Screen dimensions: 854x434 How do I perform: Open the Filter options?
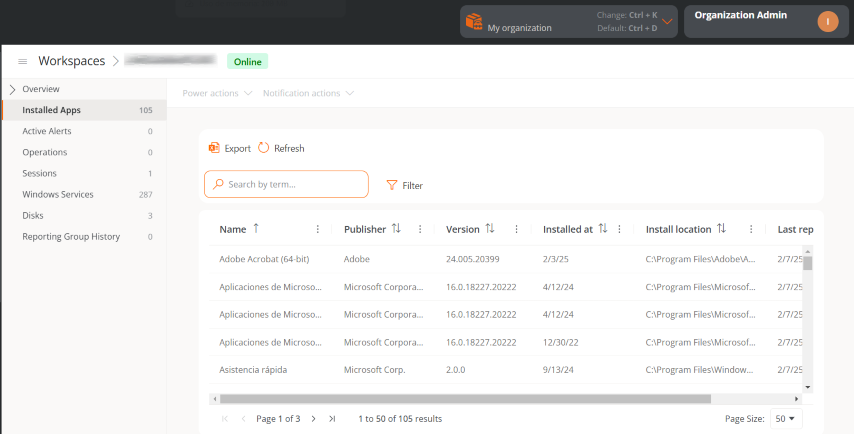[404, 186]
